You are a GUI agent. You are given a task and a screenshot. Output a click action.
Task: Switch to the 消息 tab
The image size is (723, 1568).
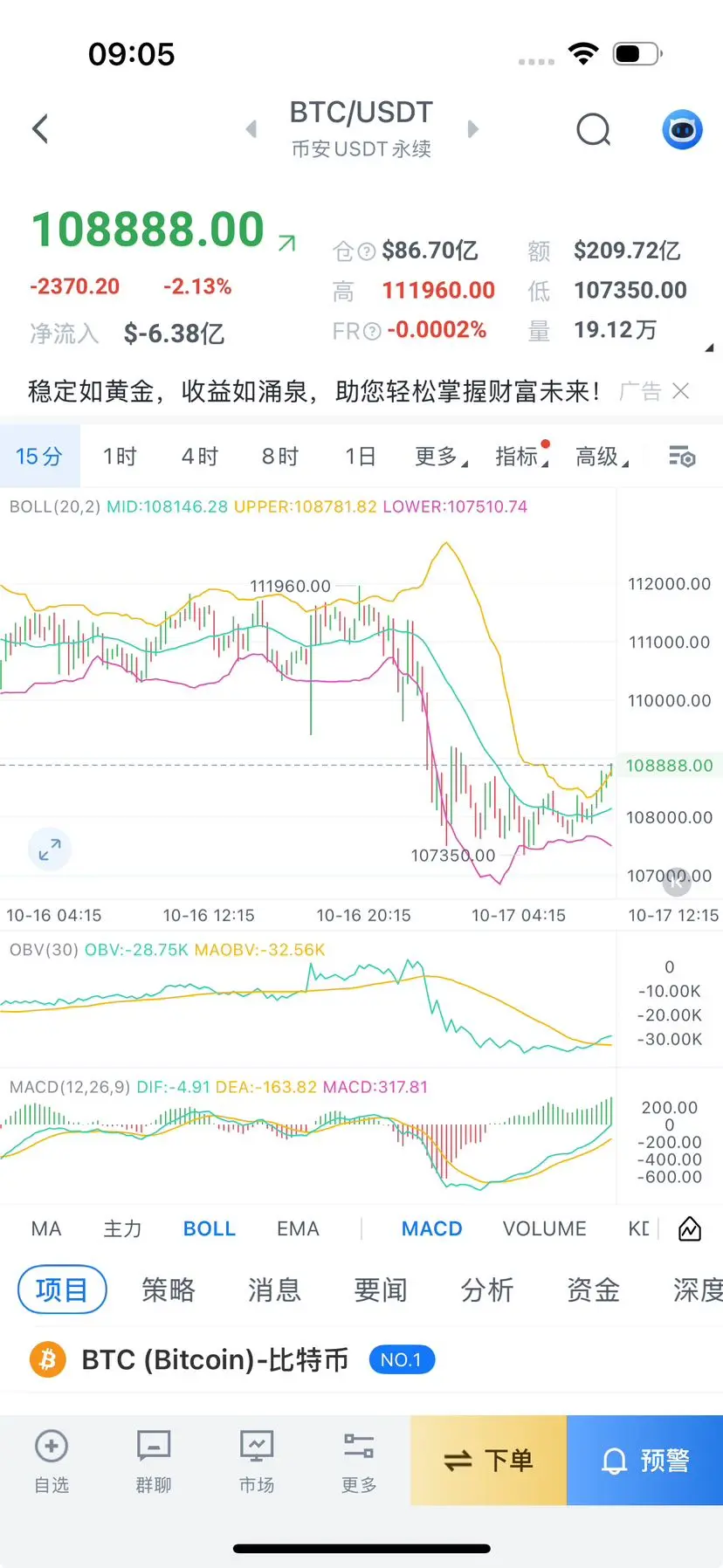(x=274, y=1289)
